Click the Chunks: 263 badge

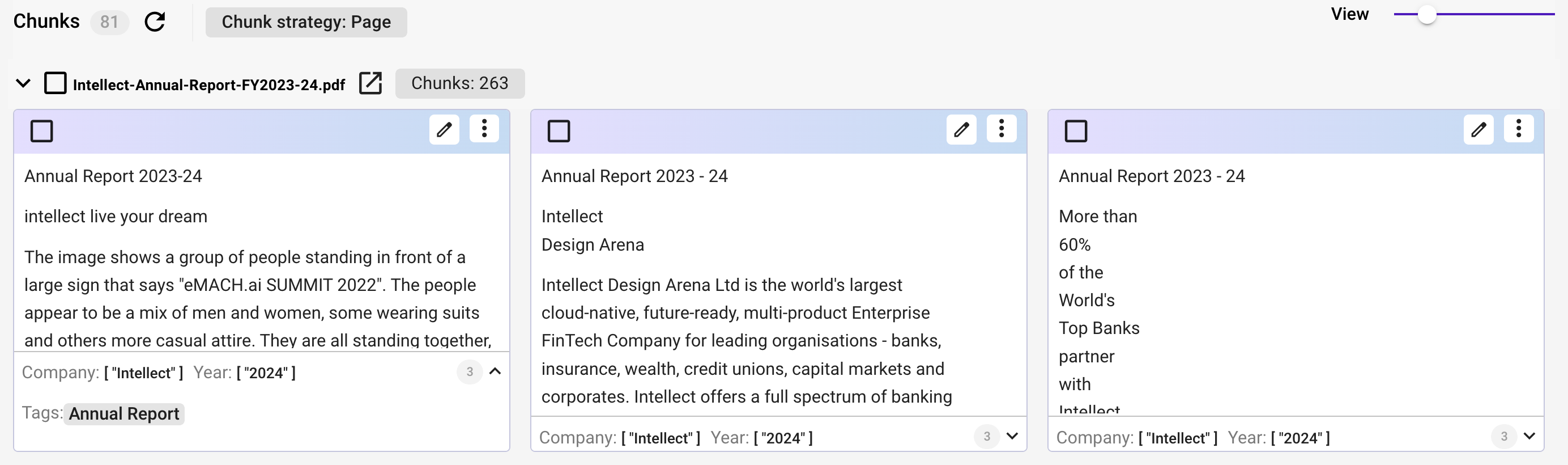(x=460, y=83)
